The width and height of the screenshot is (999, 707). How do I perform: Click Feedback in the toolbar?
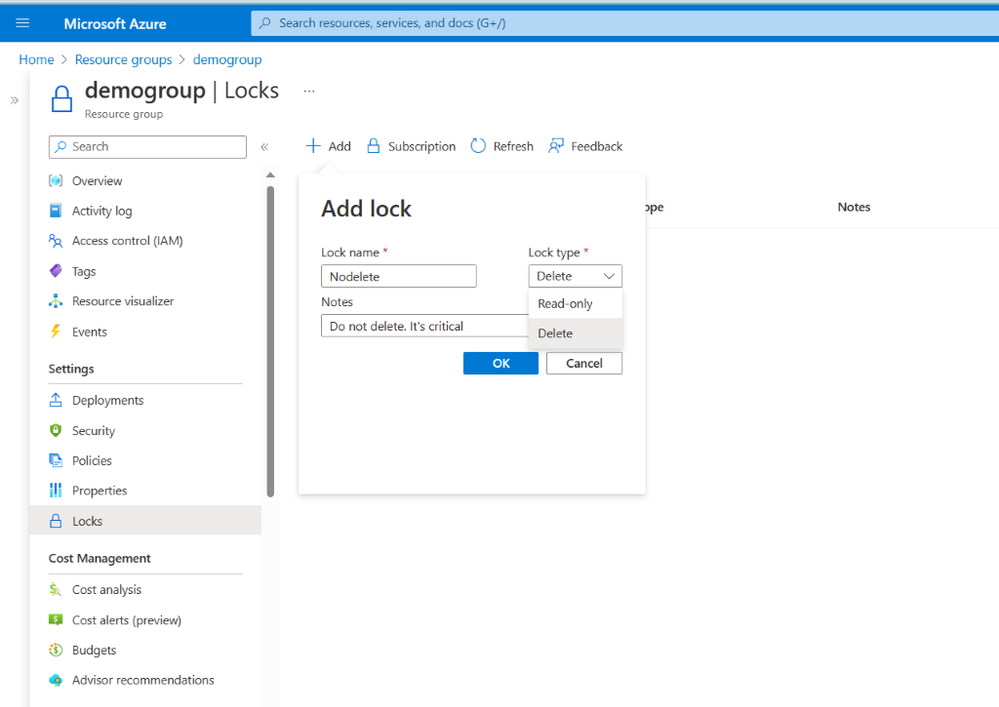tap(596, 146)
